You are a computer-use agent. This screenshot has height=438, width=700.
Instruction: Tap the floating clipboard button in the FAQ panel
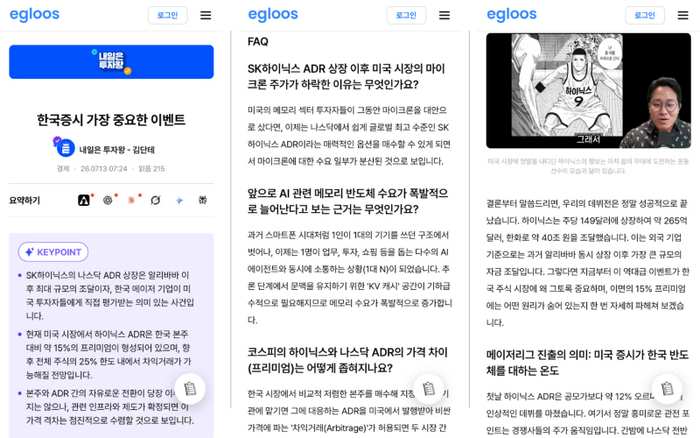pyautogui.click(x=429, y=388)
